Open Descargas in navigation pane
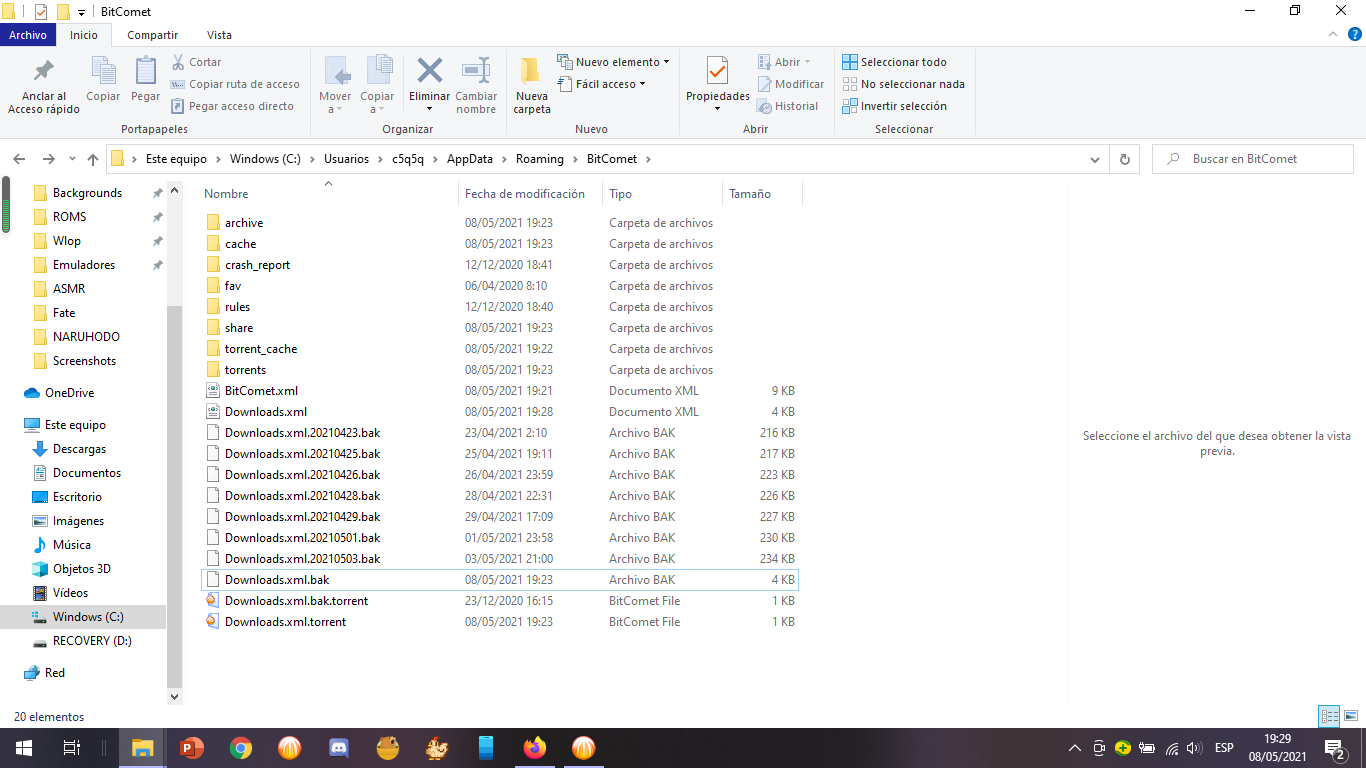The image size is (1366, 768). point(79,449)
